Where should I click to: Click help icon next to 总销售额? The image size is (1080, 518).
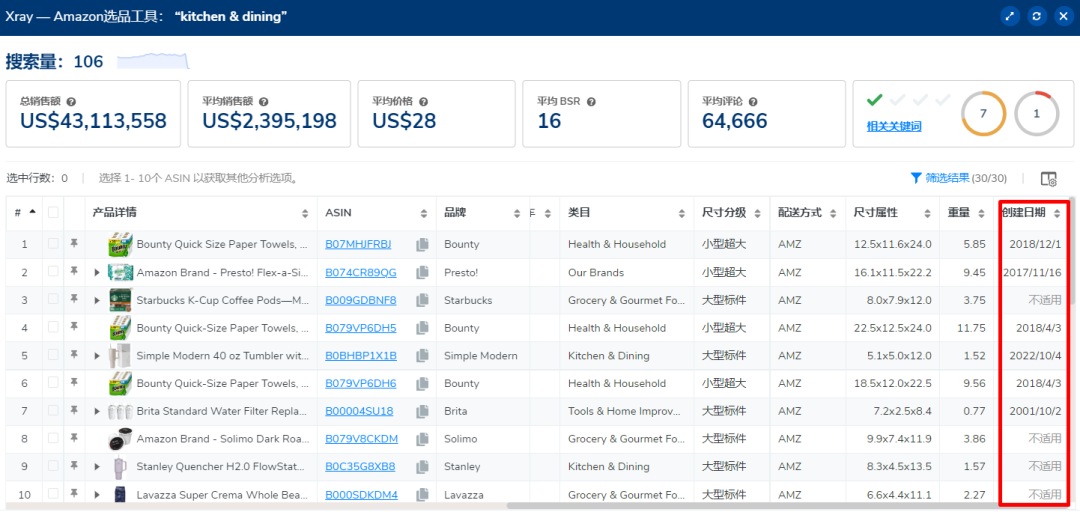[71, 101]
